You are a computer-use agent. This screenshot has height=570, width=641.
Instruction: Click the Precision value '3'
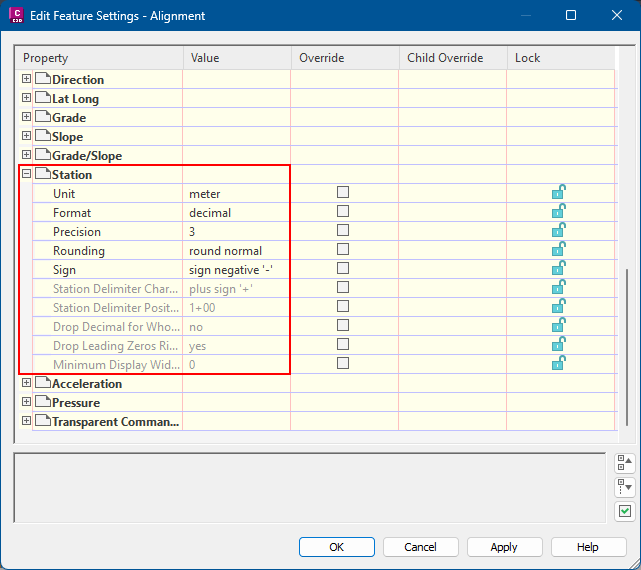192,232
